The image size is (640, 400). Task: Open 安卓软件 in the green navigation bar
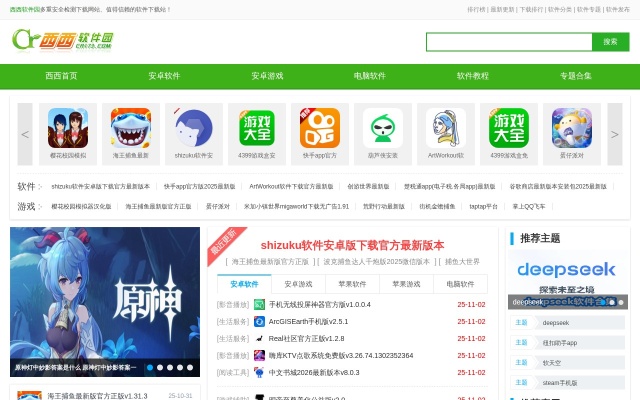tap(164, 76)
